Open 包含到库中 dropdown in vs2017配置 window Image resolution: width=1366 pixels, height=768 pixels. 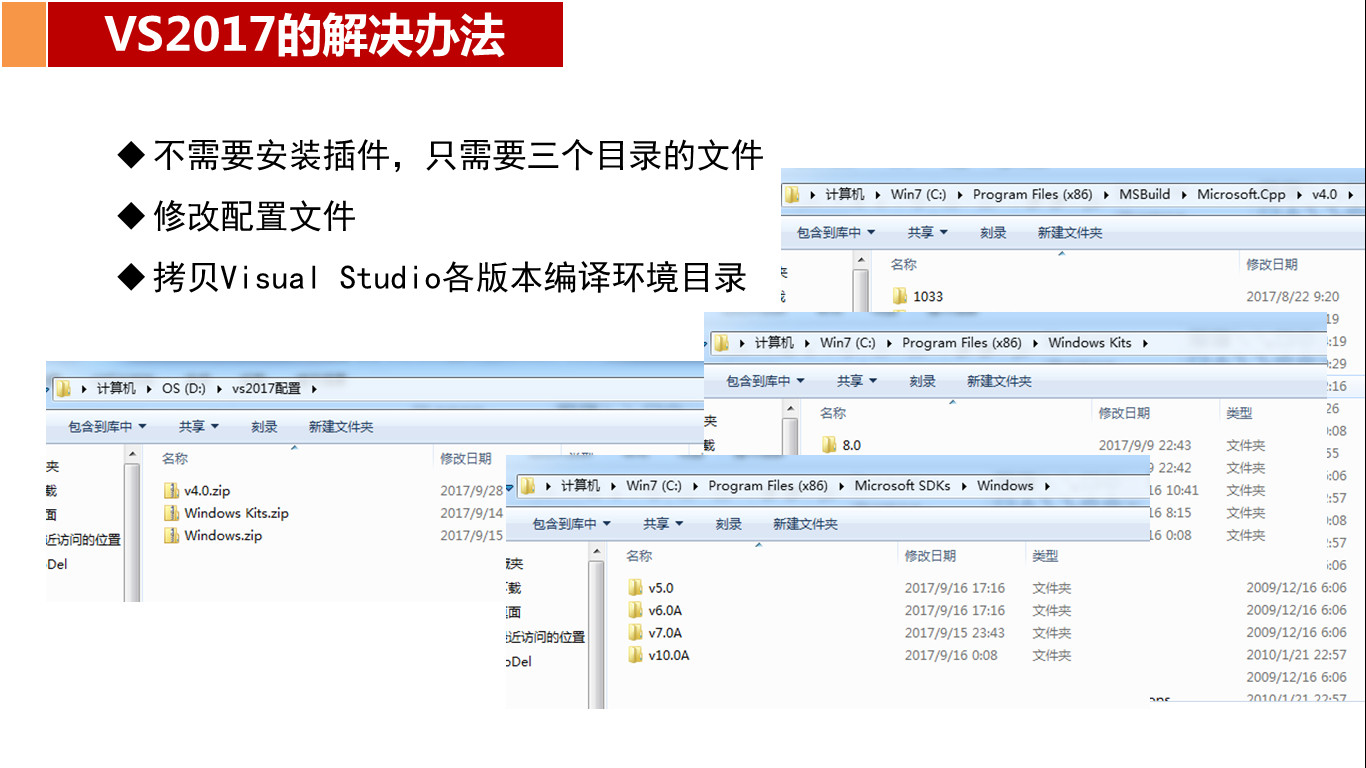[x=107, y=426]
